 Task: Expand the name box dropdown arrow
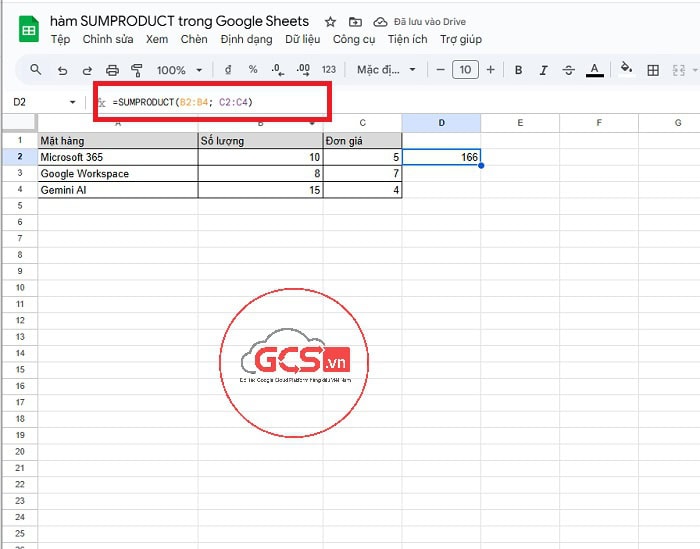coord(72,102)
